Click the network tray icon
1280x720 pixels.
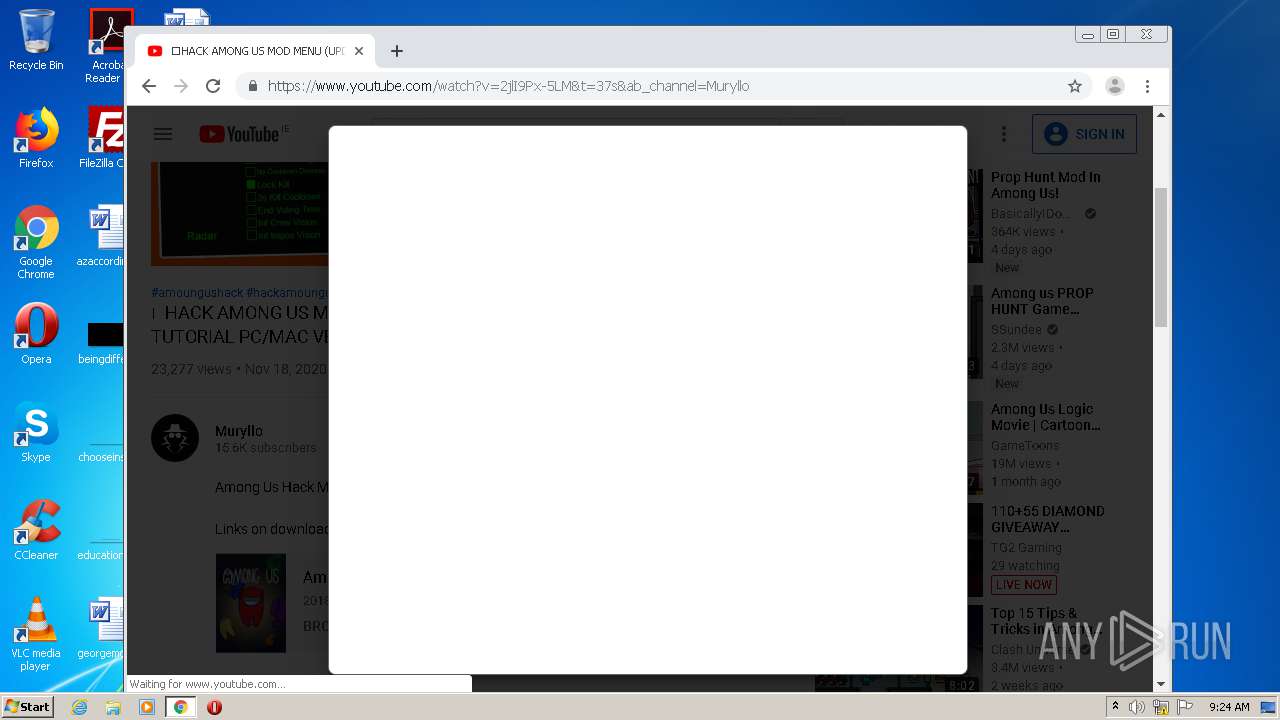point(1161,707)
